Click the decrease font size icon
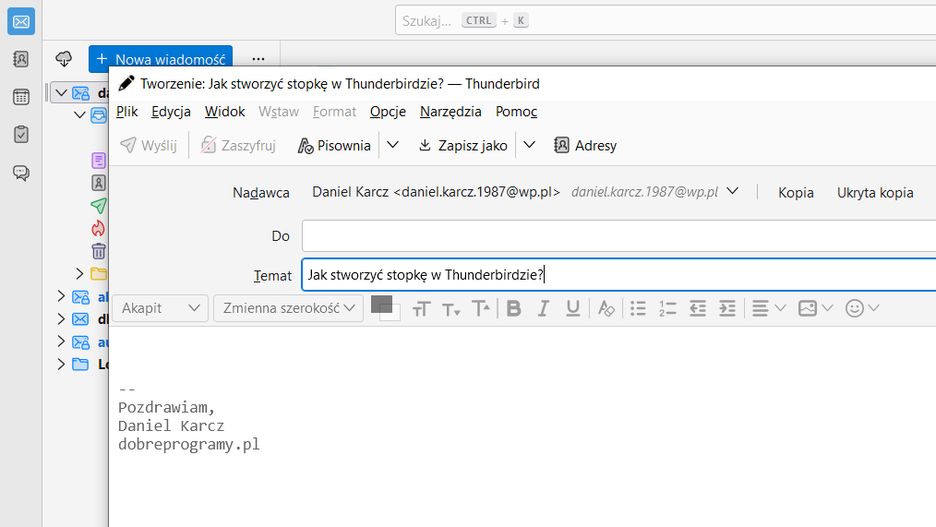Image resolution: width=936 pixels, height=527 pixels. pos(451,309)
